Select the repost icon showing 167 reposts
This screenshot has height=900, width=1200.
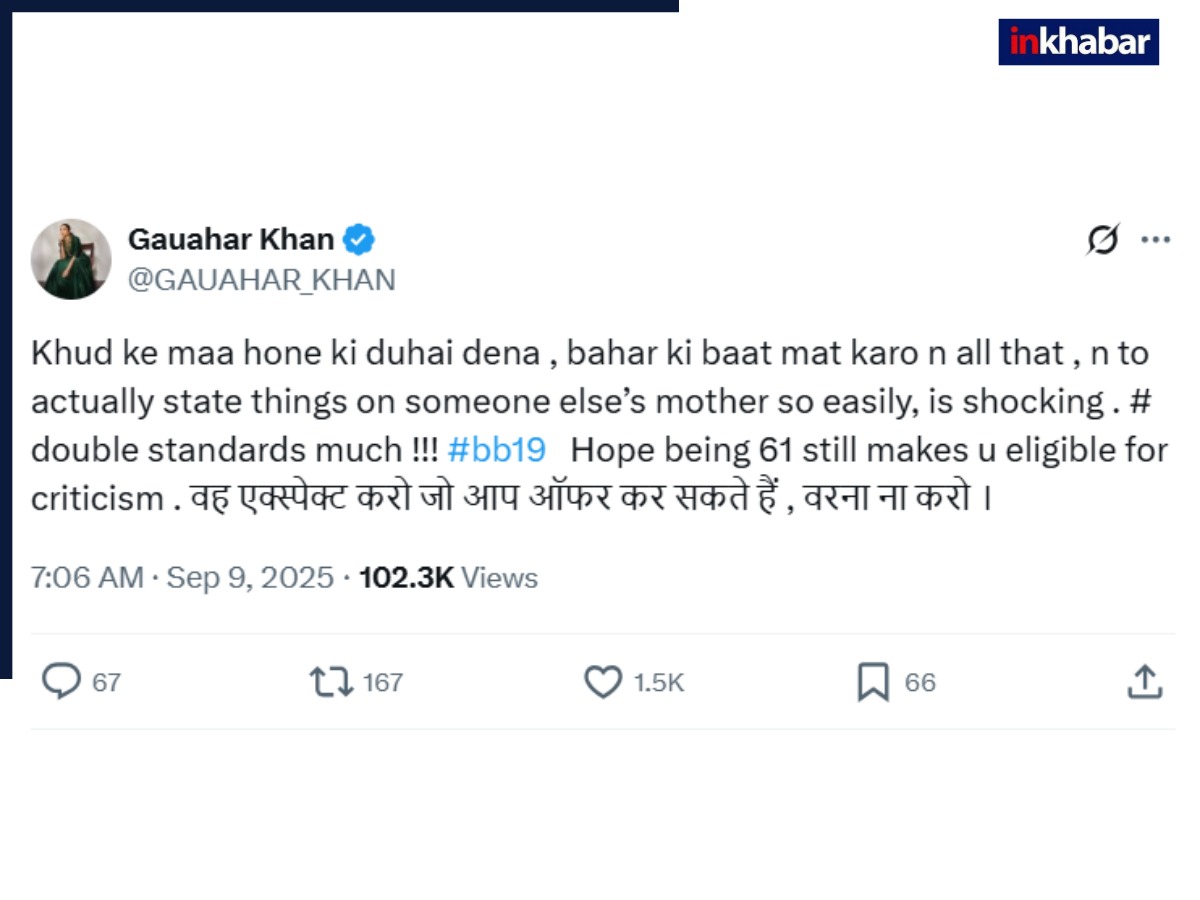pos(329,683)
